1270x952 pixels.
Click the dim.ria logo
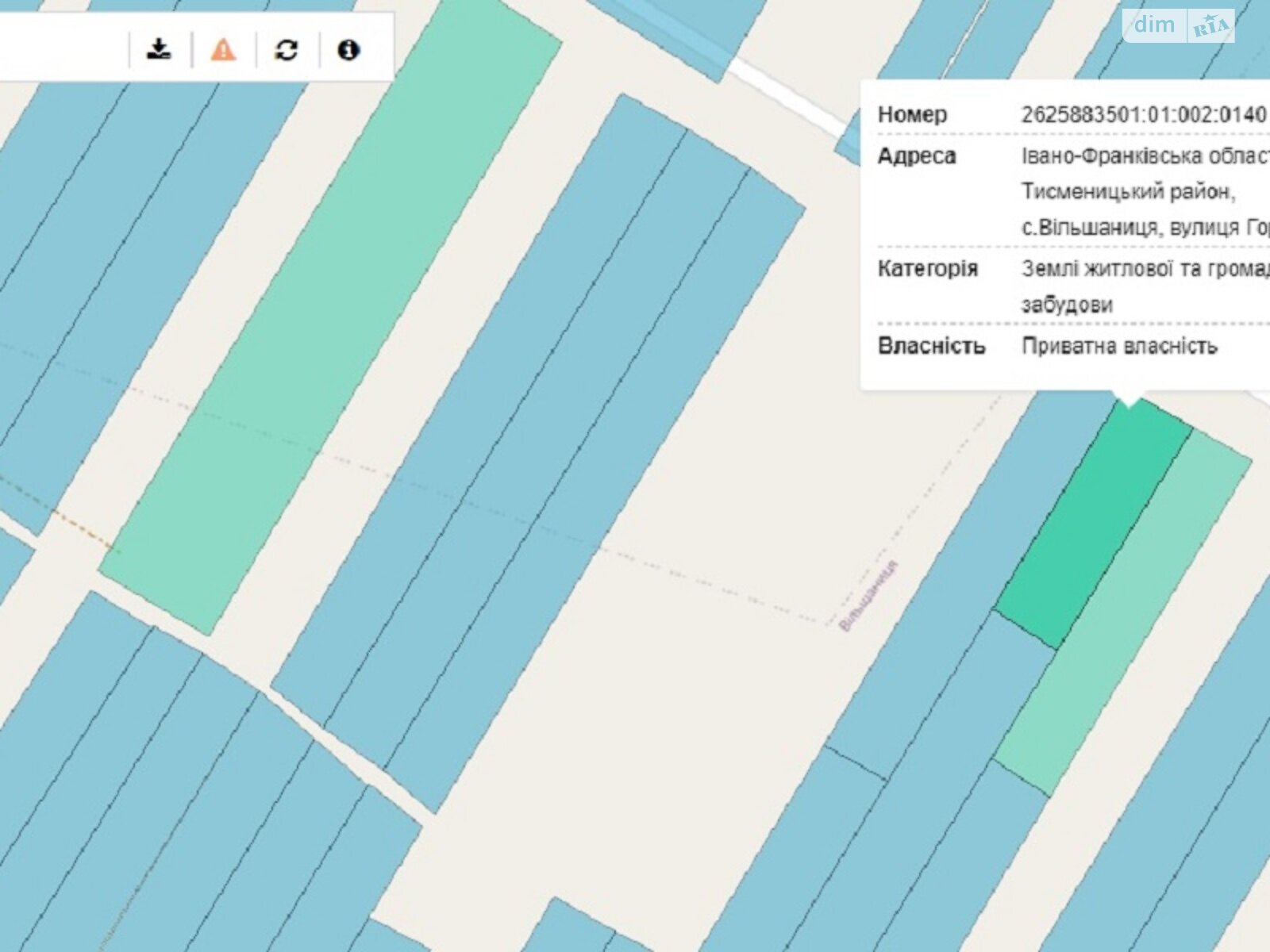pyautogui.click(x=1179, y=25)
